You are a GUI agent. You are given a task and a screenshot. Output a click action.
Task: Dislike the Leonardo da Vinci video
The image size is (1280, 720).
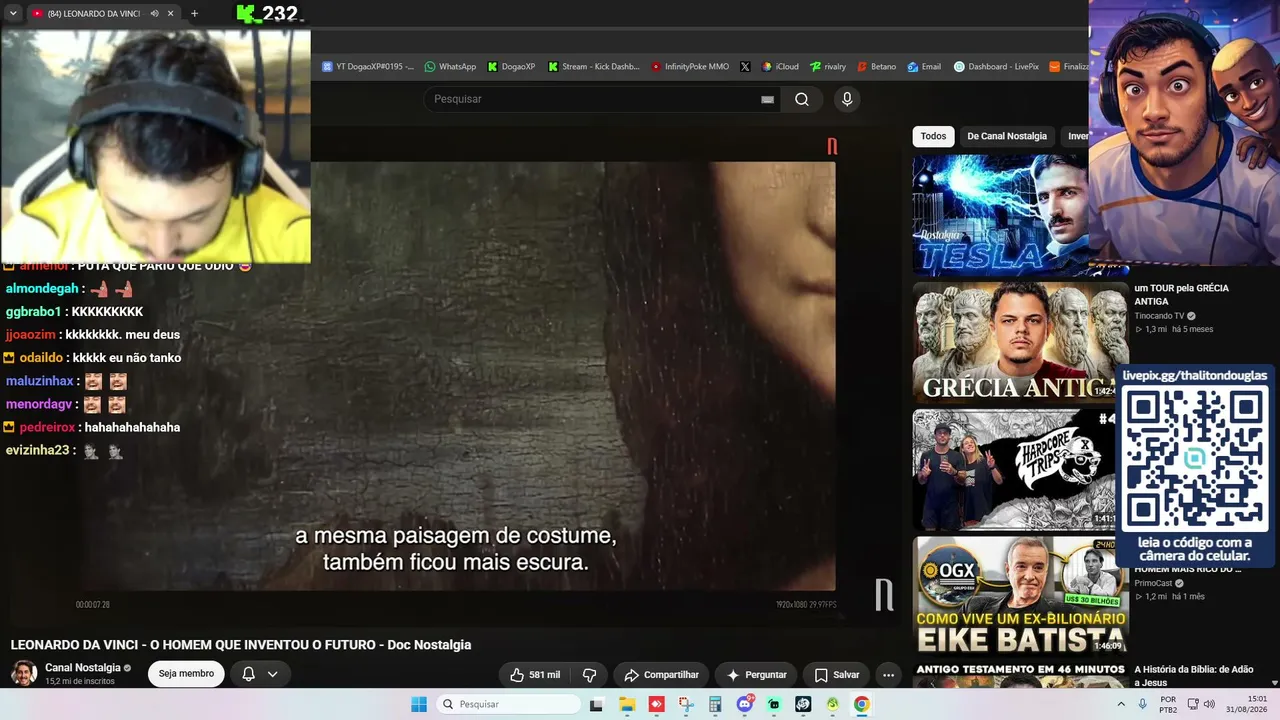[589, 675]
